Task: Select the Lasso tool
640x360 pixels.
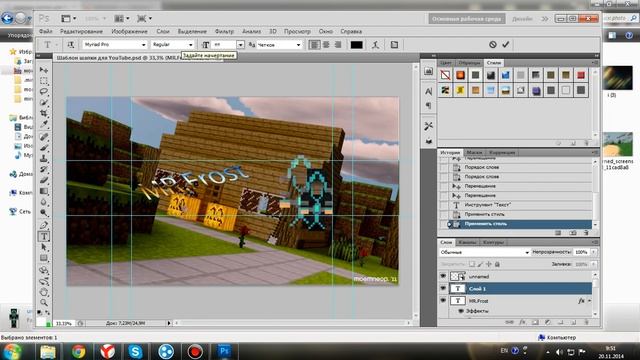Action: 44,91
